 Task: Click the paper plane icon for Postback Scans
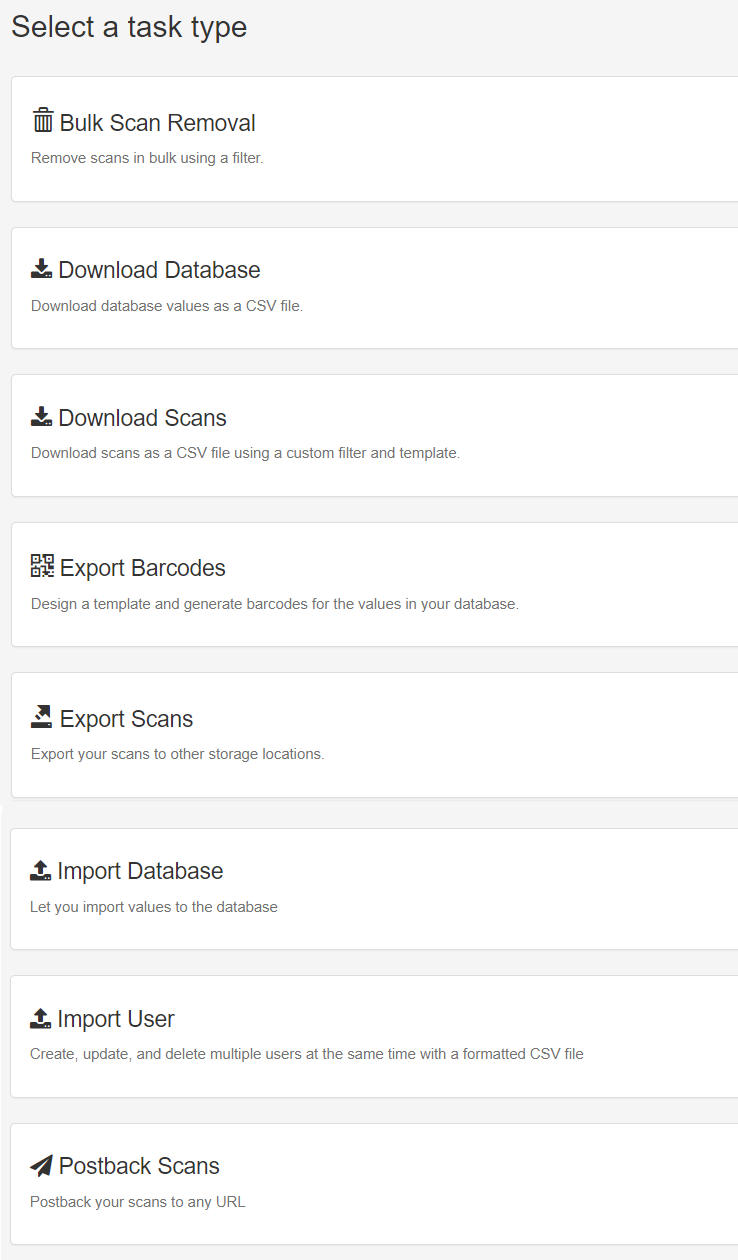42,1166
